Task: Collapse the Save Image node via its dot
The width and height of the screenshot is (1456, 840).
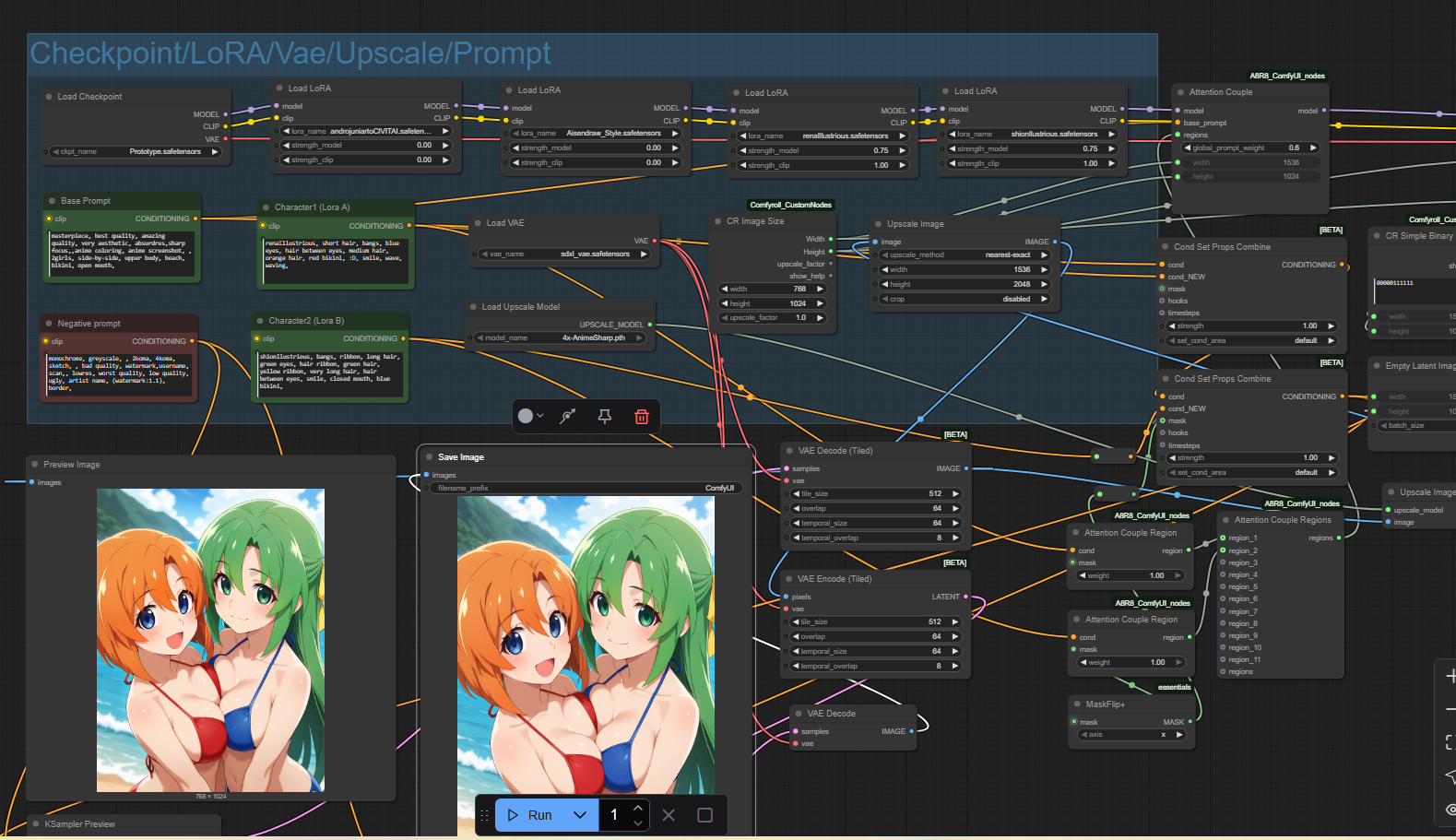Action: click(x=430, y=457)
